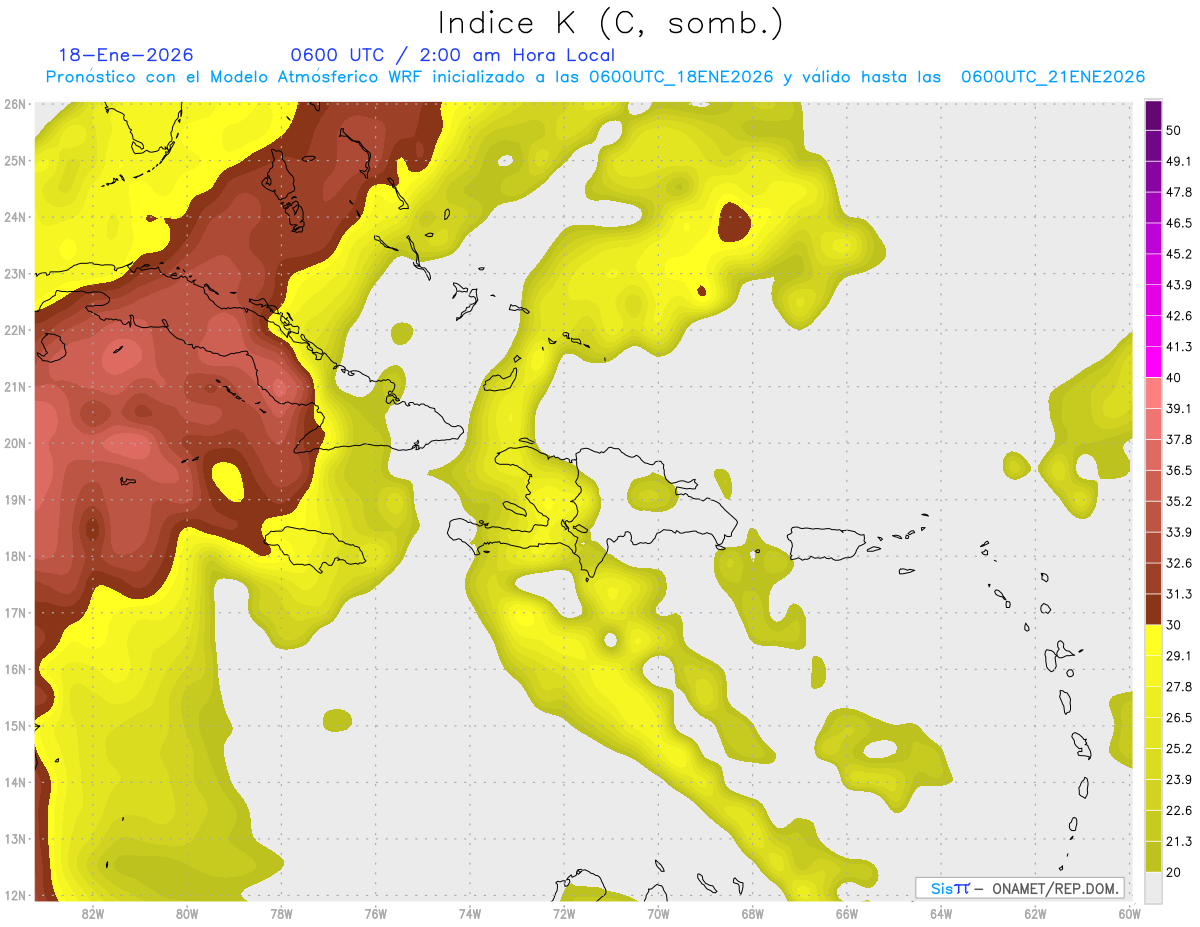Screen dimensions: 1200x927
Task: Click the '74W' longitude axis label
Action: point(470,913)
